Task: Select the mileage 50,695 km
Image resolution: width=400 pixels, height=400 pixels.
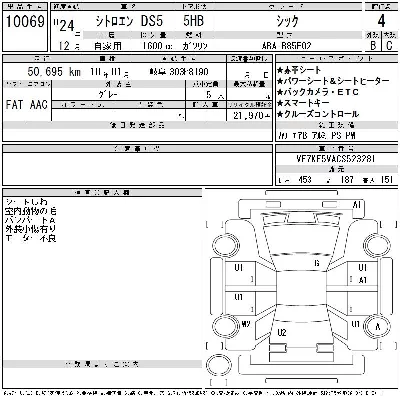Action: [54, 71]
